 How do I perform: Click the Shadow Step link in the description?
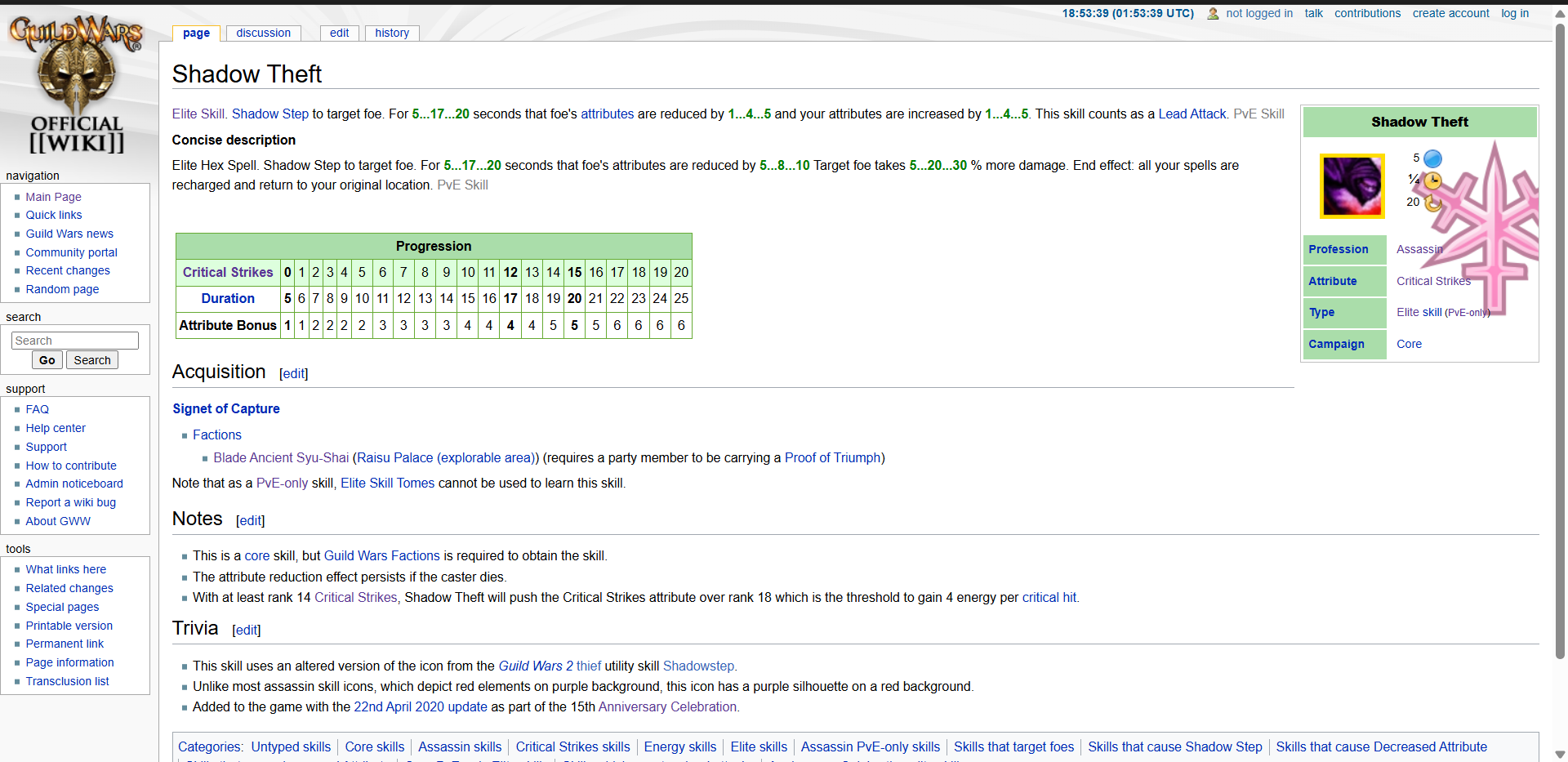(x=270, y=114)
